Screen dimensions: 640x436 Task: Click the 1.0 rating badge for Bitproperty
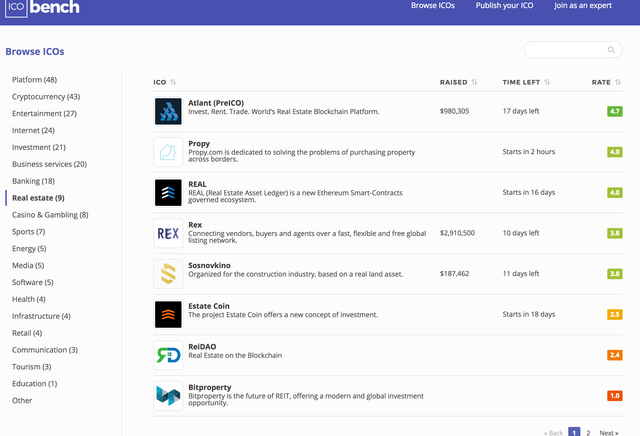615,396
